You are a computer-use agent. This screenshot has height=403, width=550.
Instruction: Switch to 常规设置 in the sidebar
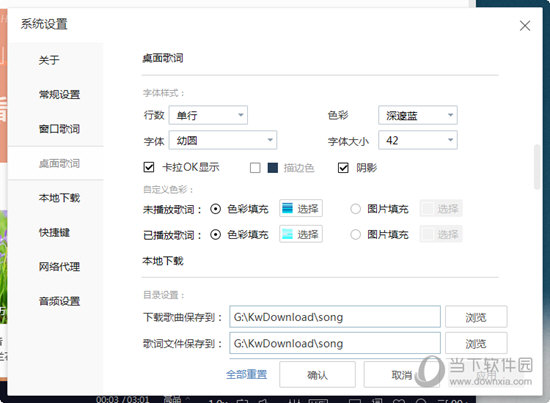tap(59, 94)
